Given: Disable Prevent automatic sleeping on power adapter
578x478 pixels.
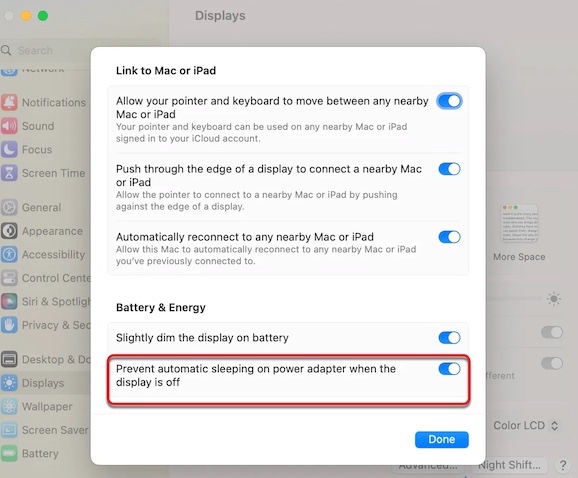Looking at the screenshot, I should [x=449, y=369].
